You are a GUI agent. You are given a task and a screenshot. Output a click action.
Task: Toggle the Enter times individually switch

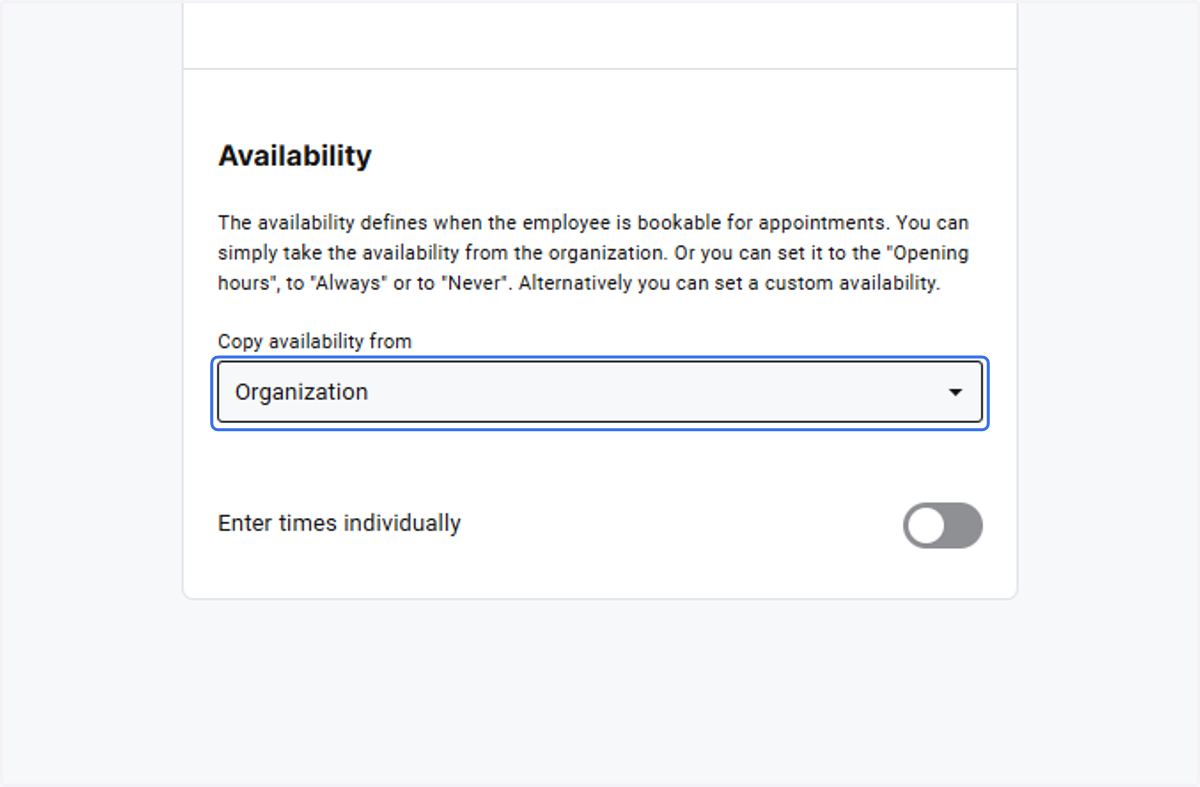pyautogui.click(x=942, y=525)
